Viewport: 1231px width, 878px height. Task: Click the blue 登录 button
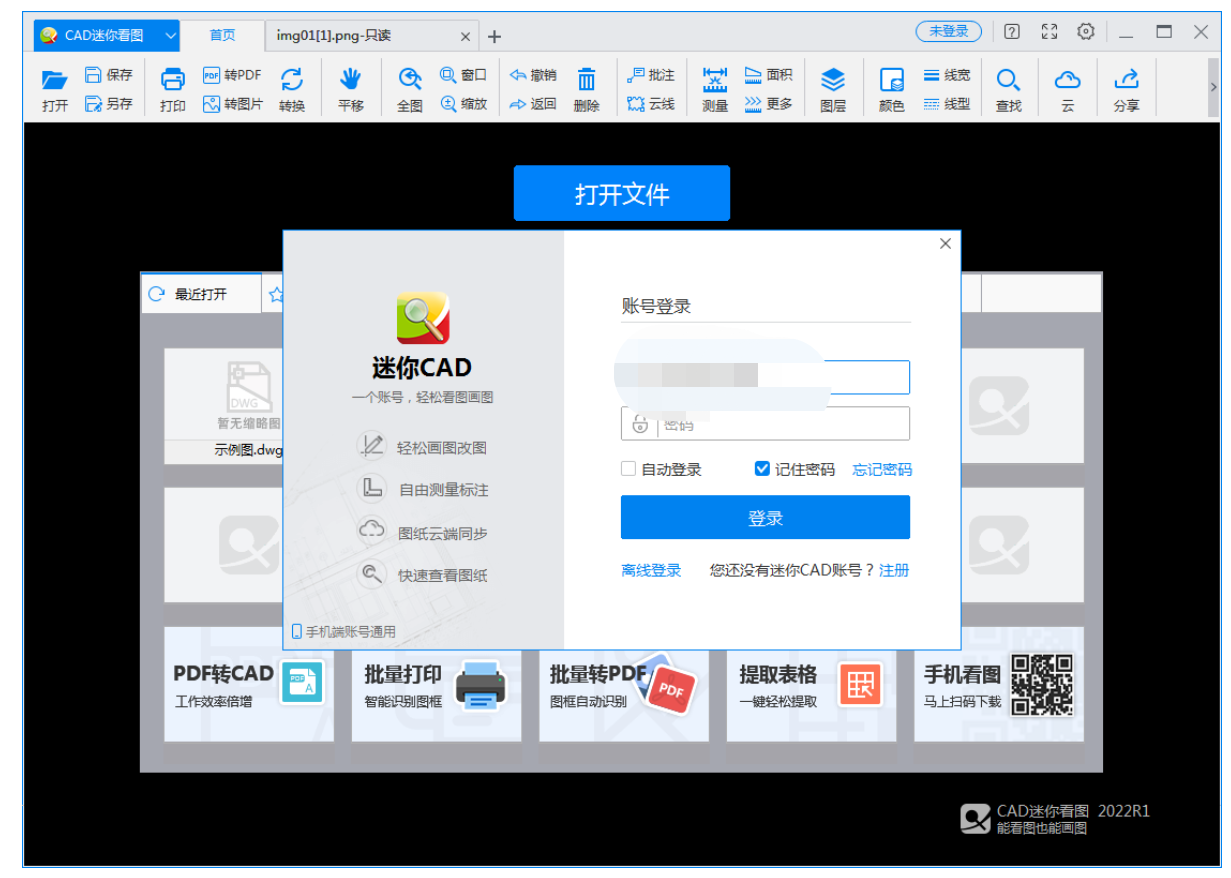click(x=765, y=518)
